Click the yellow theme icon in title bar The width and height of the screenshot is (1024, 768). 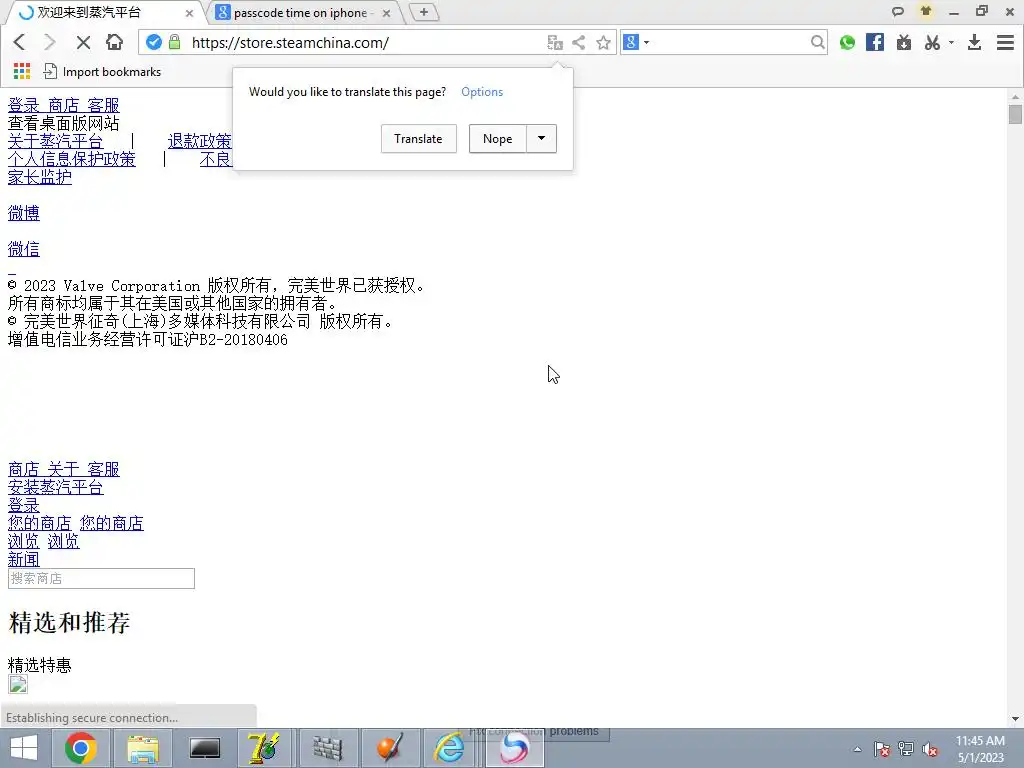[x=925, y=11]
